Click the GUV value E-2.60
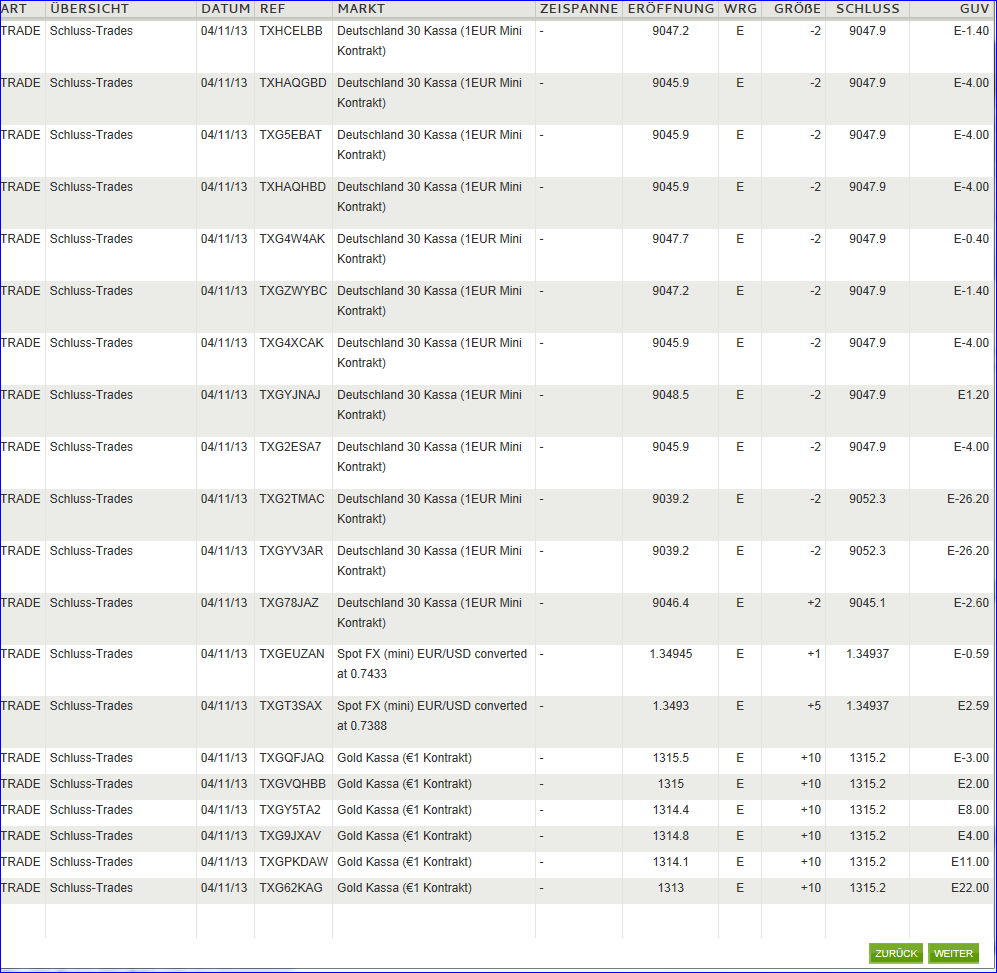 [x=971, y=603]
